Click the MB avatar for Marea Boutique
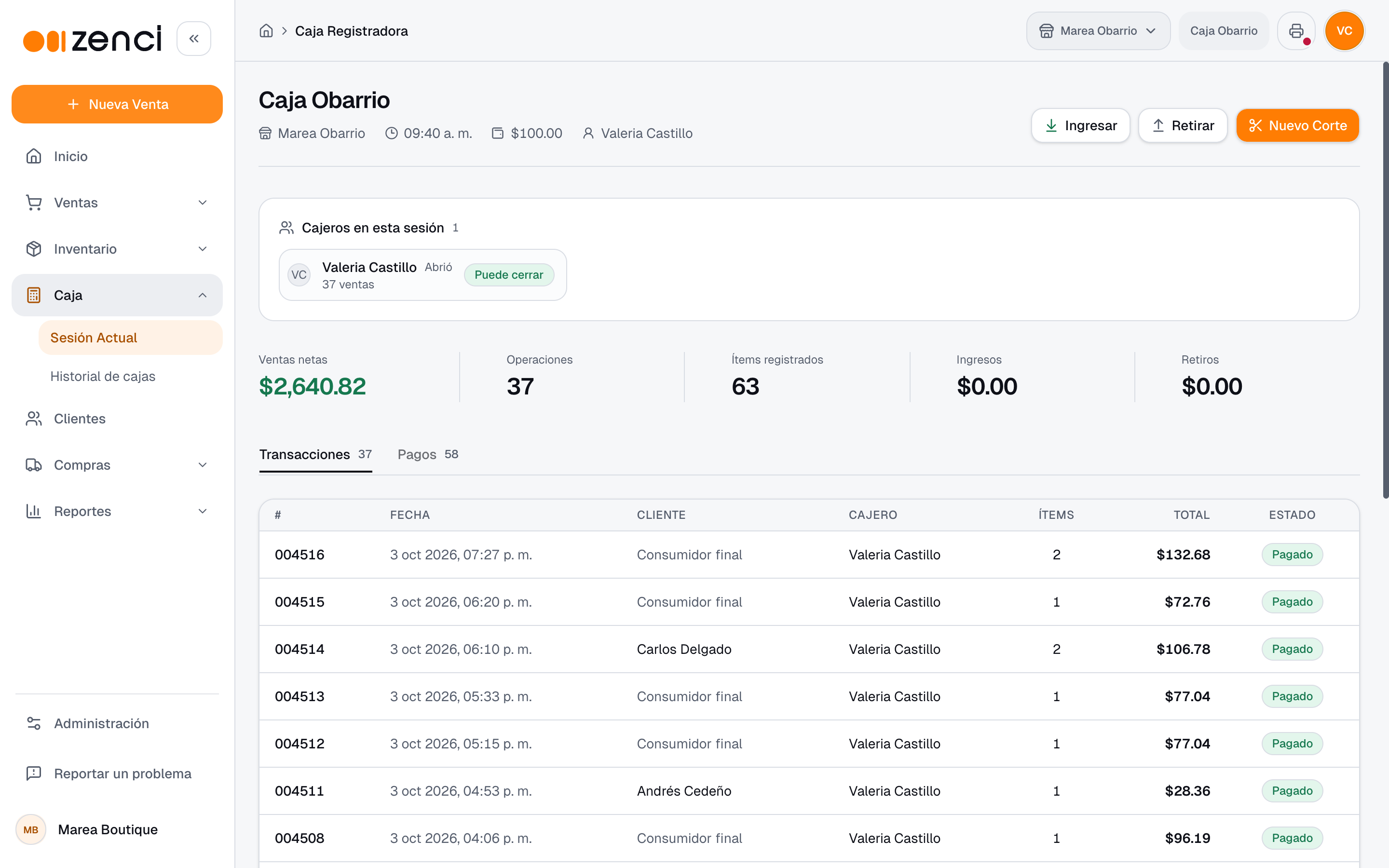 point(31,829)
